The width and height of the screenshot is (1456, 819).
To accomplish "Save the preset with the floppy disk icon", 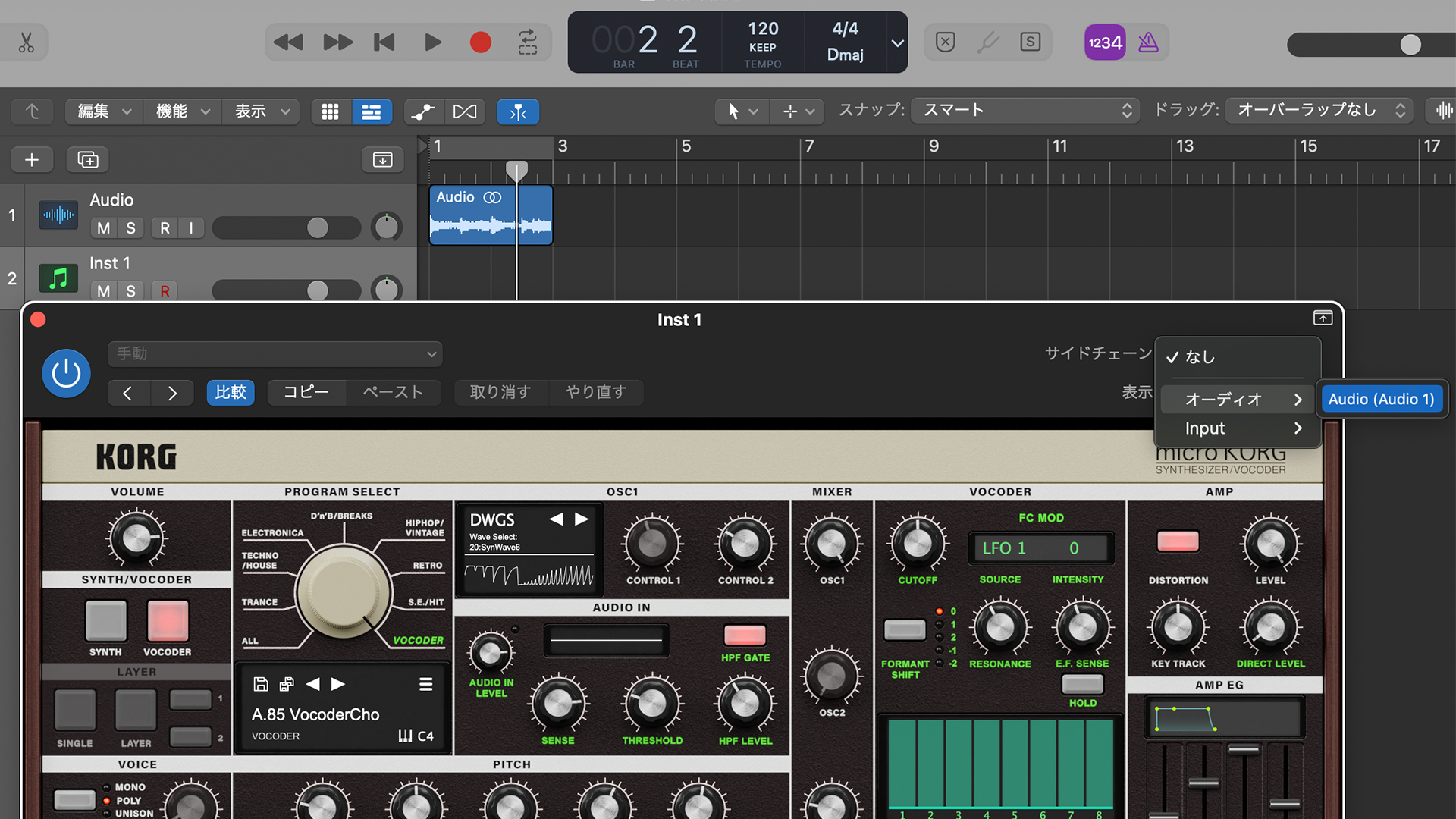I will (x=261, y=684).
